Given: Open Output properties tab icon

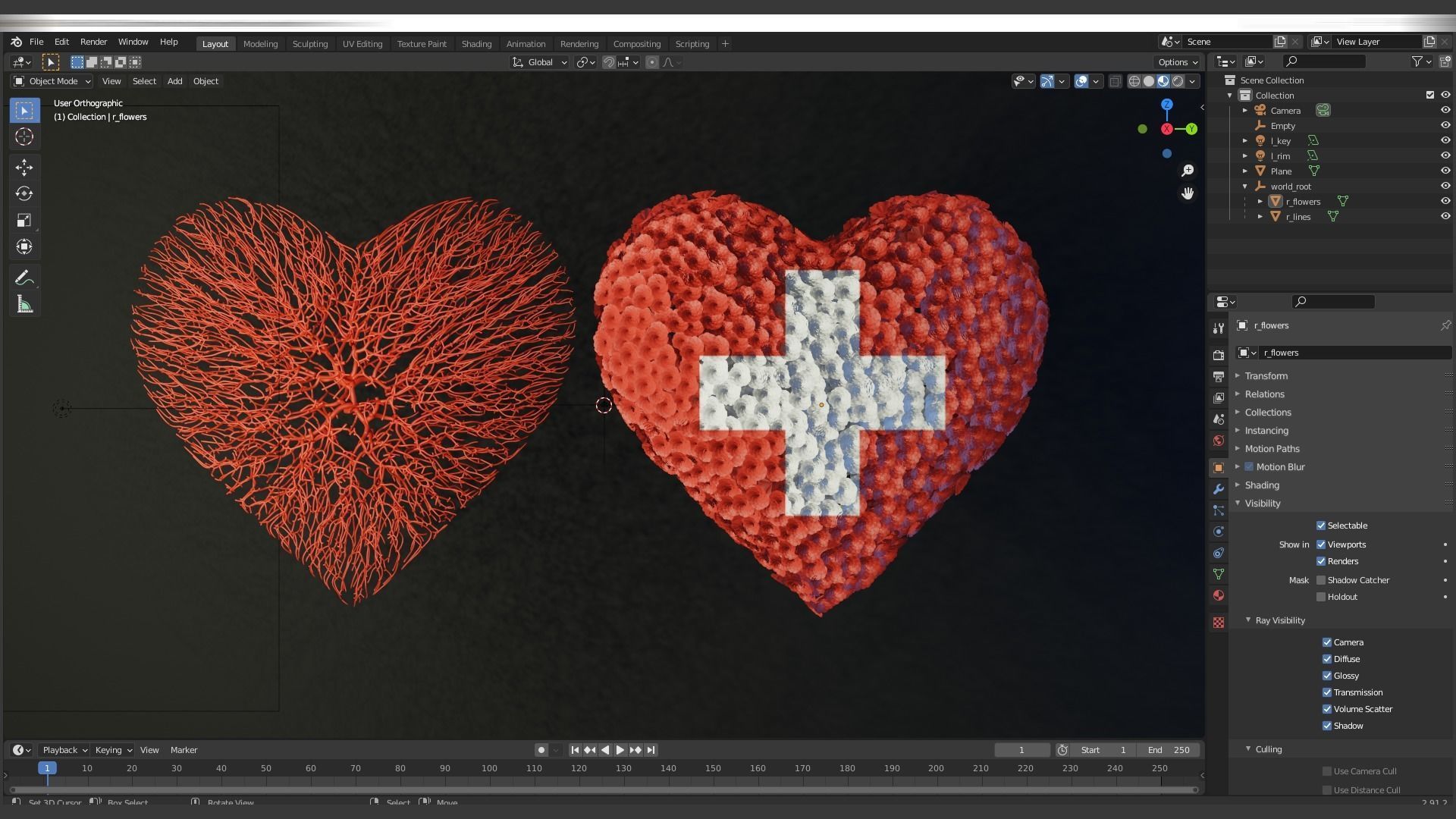Looking at the screenshot, I should pos(1219,376).
